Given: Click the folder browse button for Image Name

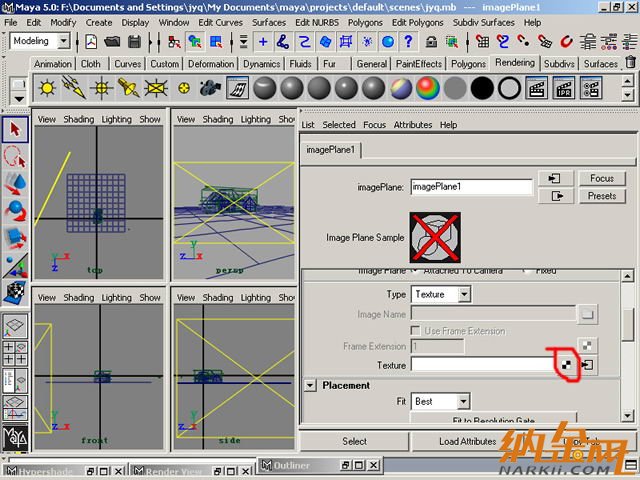Looking at the screenshot, I should pyautogui.click(x=588, y=314).
